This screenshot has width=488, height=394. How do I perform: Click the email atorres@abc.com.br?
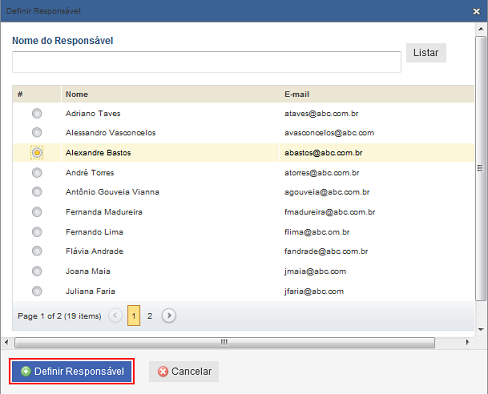click(322, 173)
